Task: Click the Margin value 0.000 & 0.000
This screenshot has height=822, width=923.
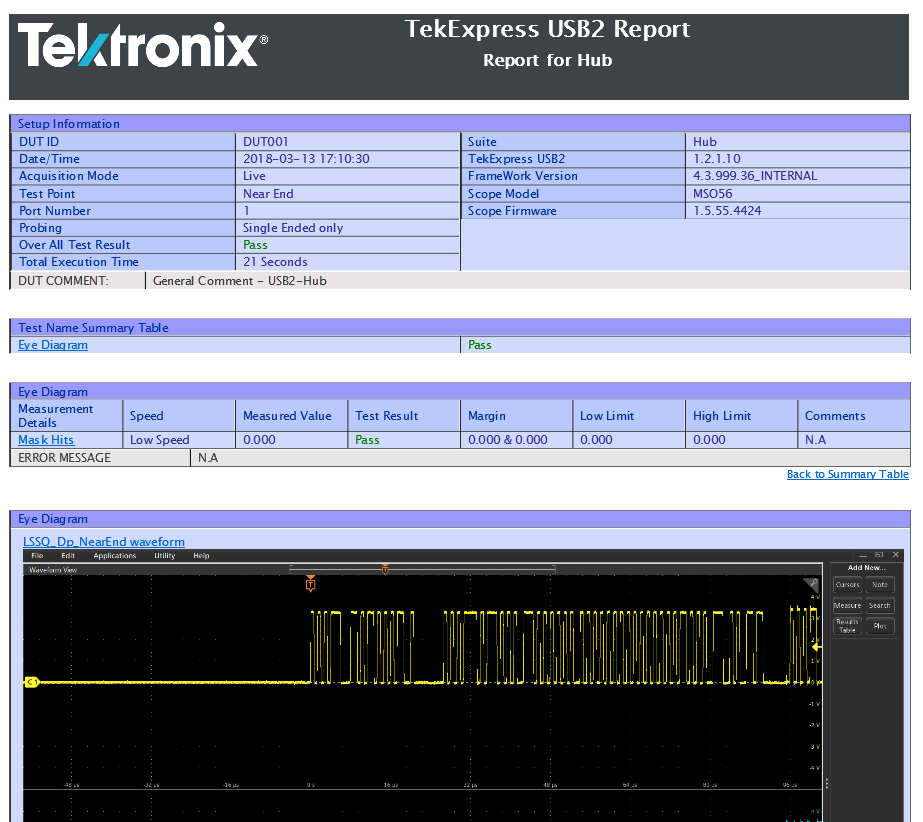Action: pos(507,440)
